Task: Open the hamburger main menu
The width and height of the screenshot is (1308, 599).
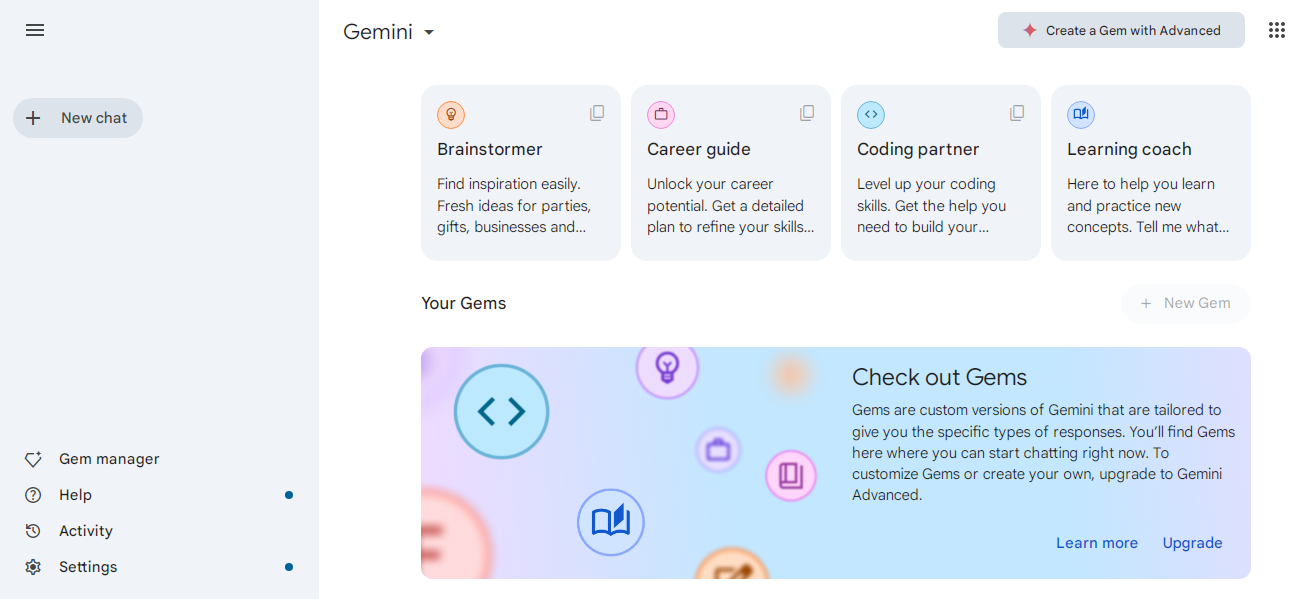Action: (35, 30)
